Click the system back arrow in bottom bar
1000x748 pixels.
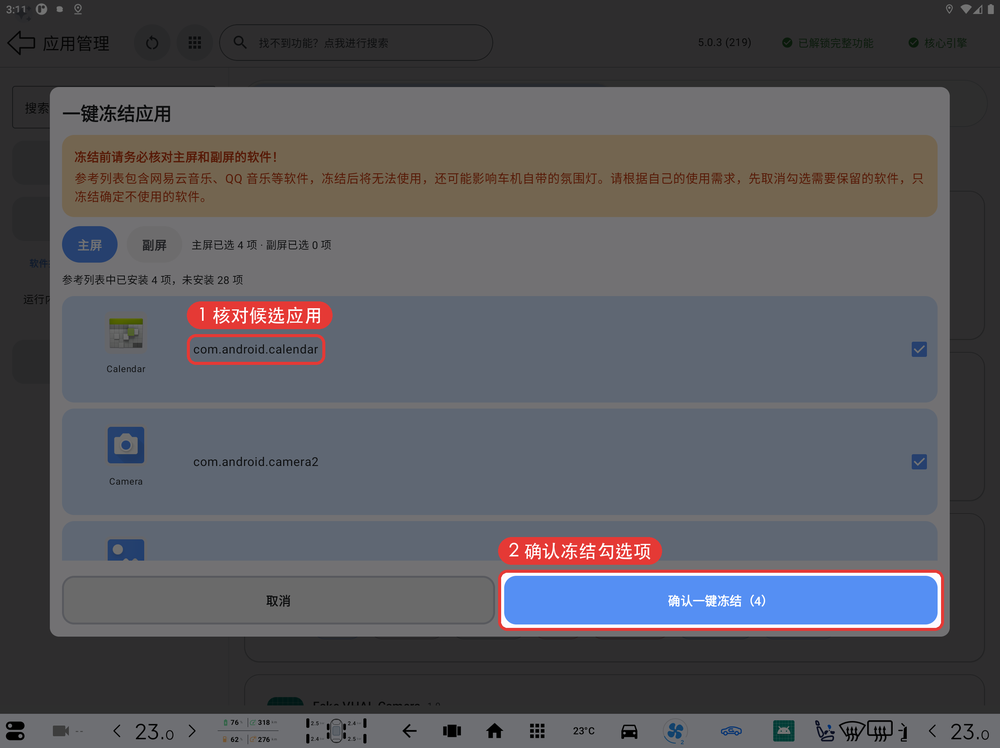[409, 731]
